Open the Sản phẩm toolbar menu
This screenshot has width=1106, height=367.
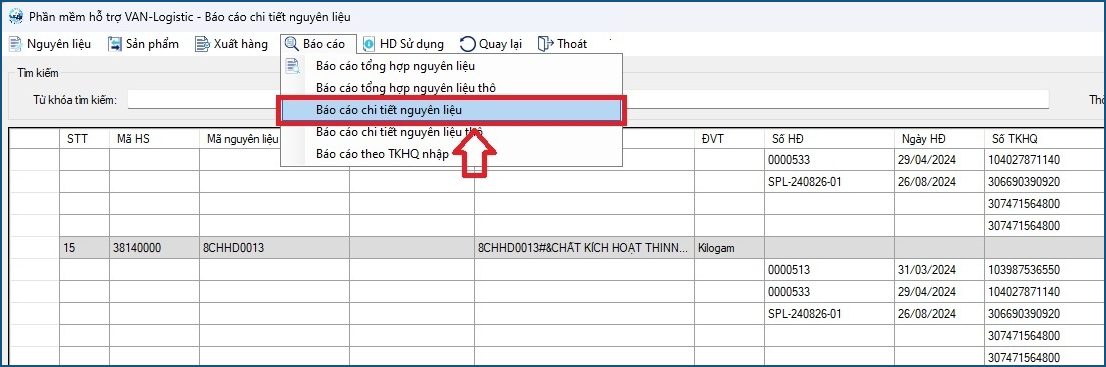pyautogui.click(x=144, y=44)
